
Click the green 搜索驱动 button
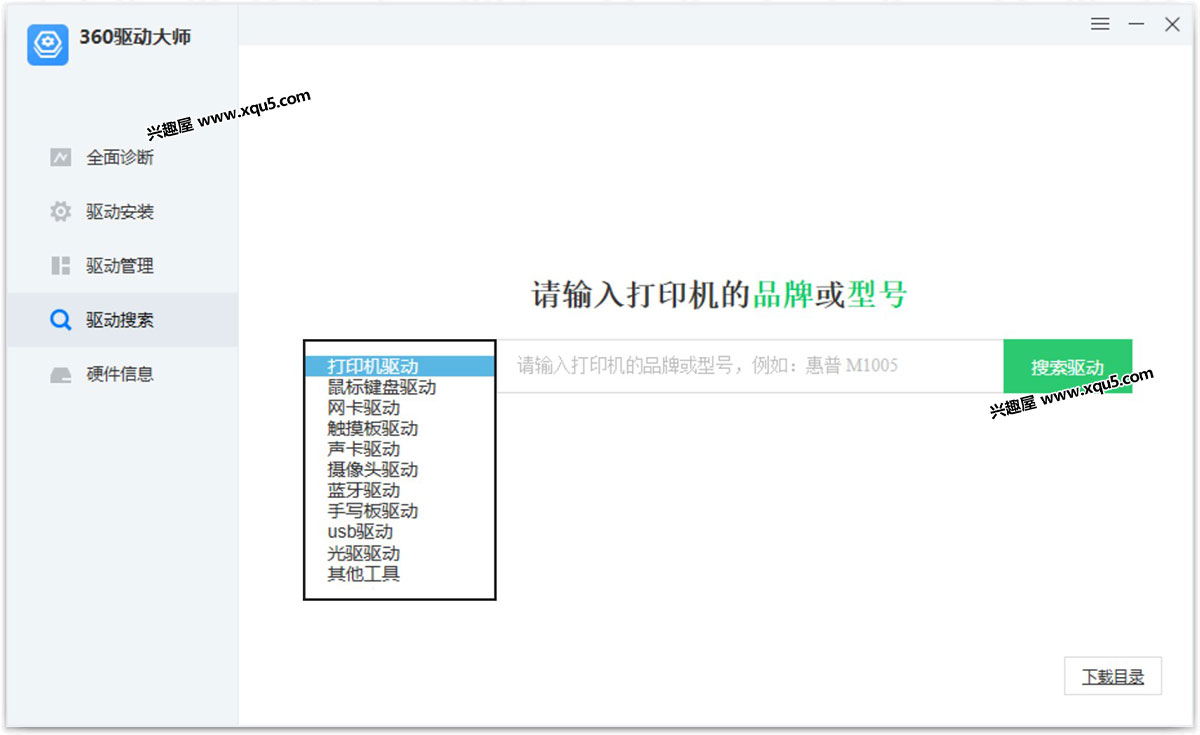[x=1068, y=367]
